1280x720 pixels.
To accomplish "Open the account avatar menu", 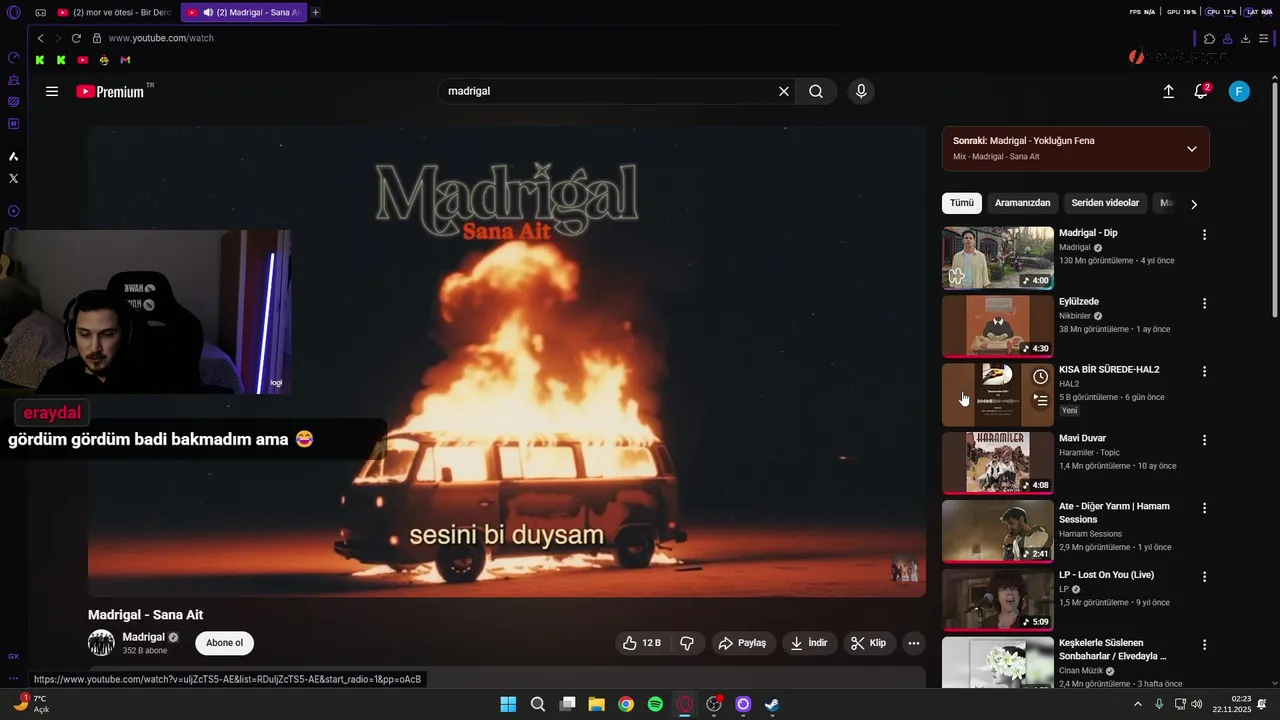I will pyautogui.click(x=1239, y=91).
